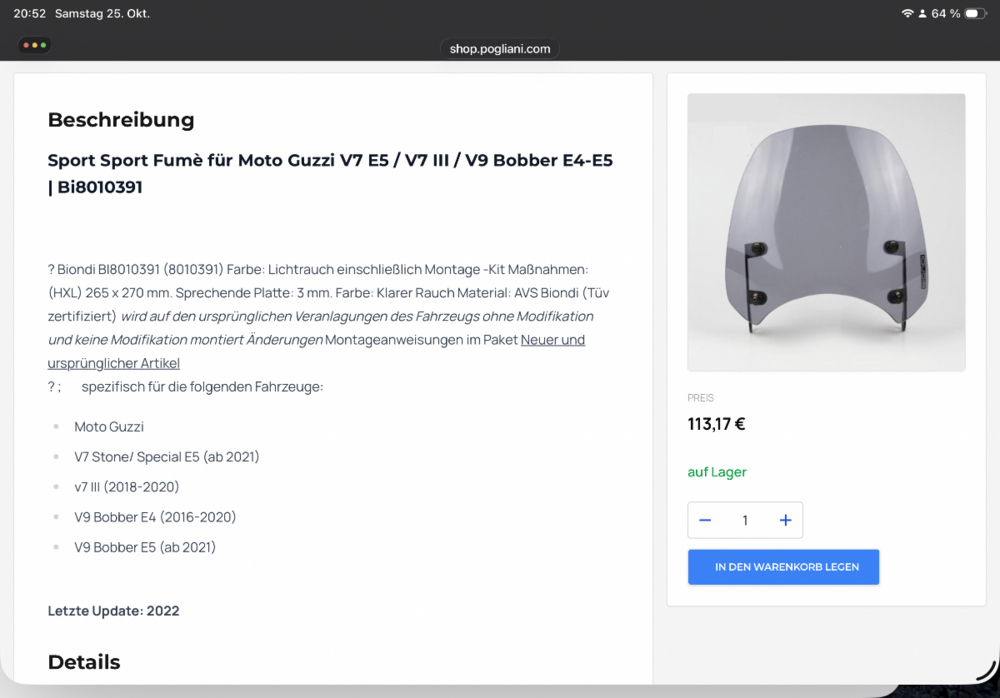Click V9 Bobber E5 (ab 2021) entry
1000x698 pixels.
tap(145, 547)
